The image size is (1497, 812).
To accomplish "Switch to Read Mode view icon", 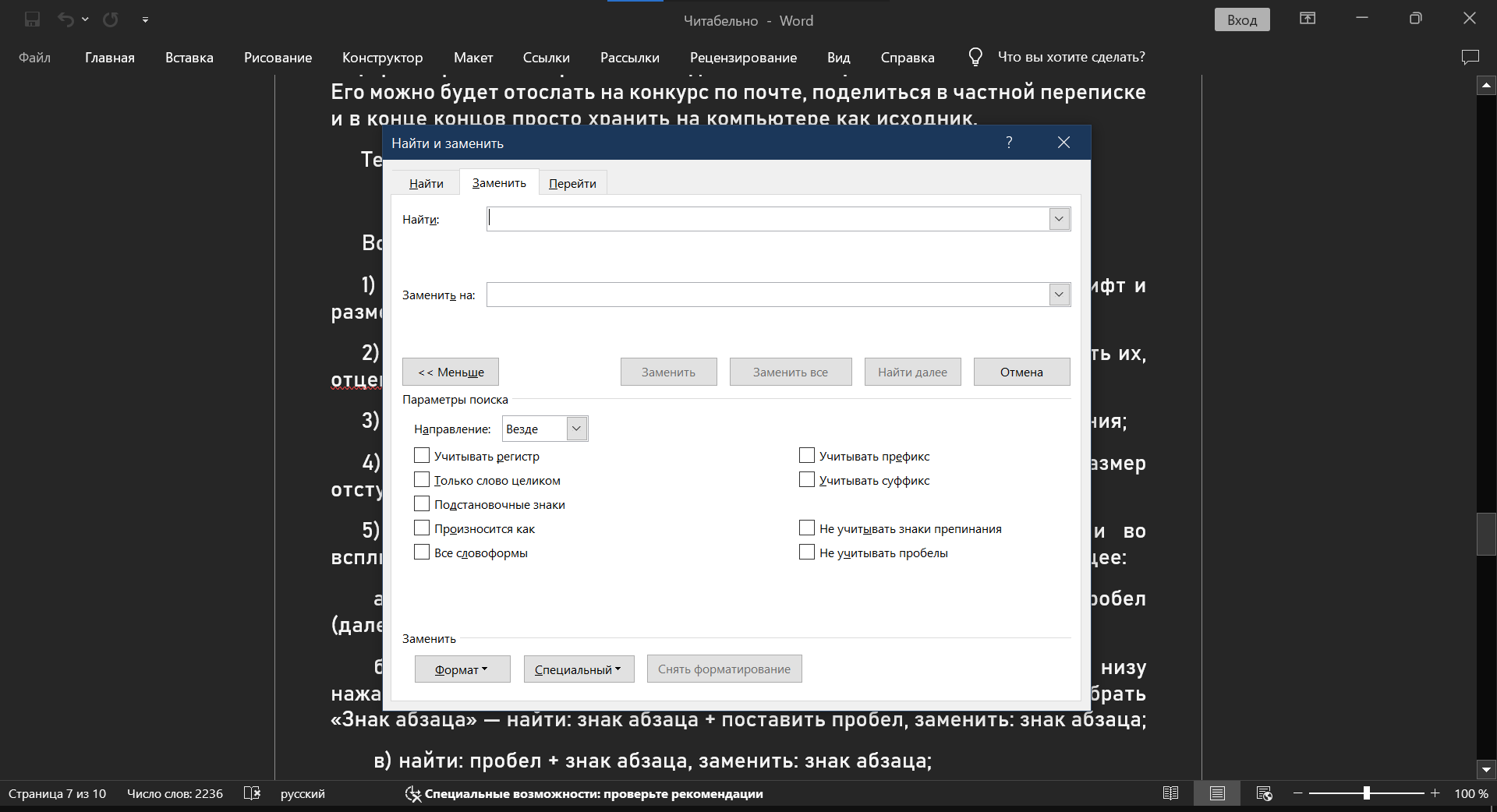I will 1170,793.
